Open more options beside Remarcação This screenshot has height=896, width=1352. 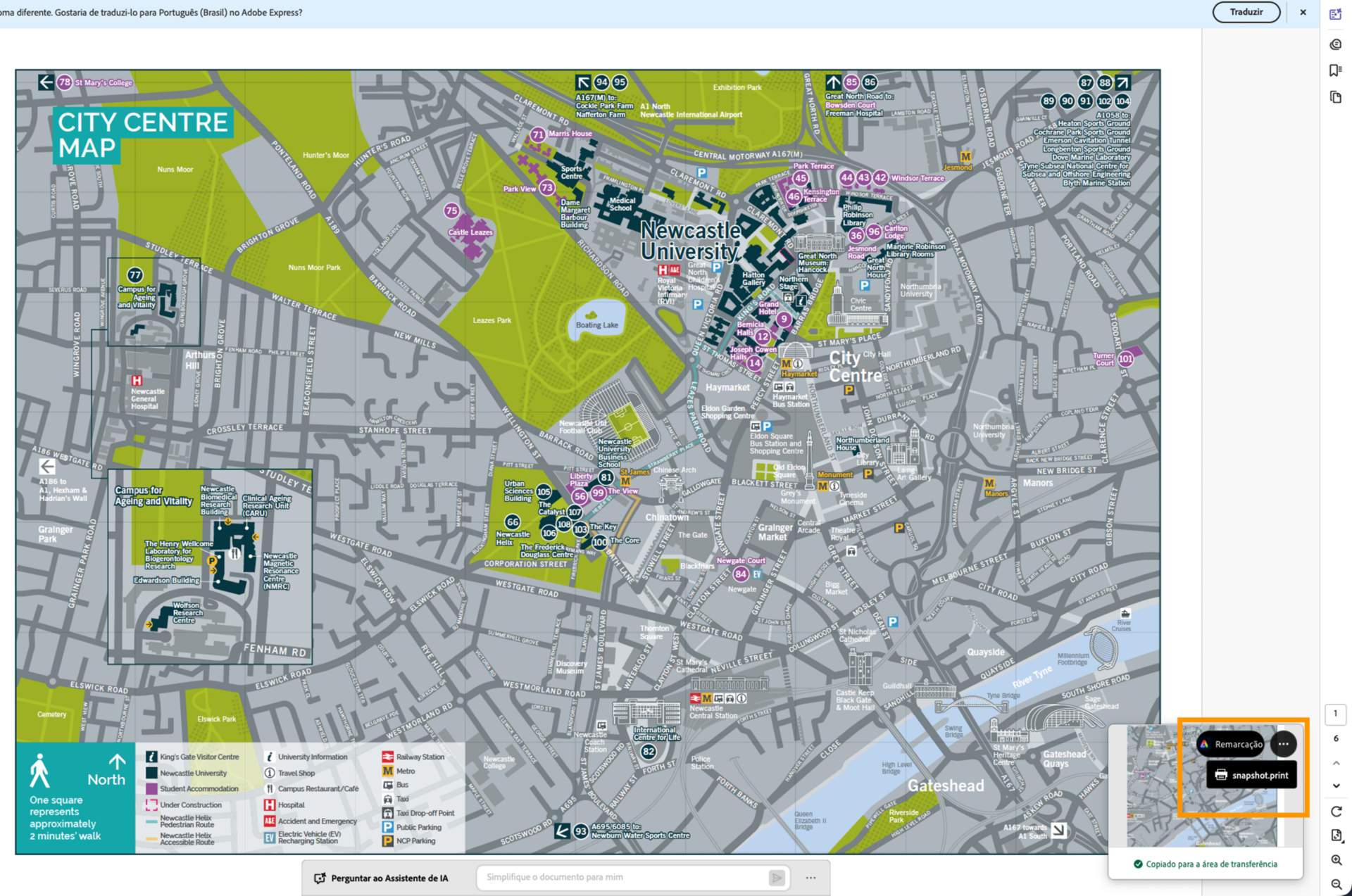pyautogui.click(x=1283, y=744)
